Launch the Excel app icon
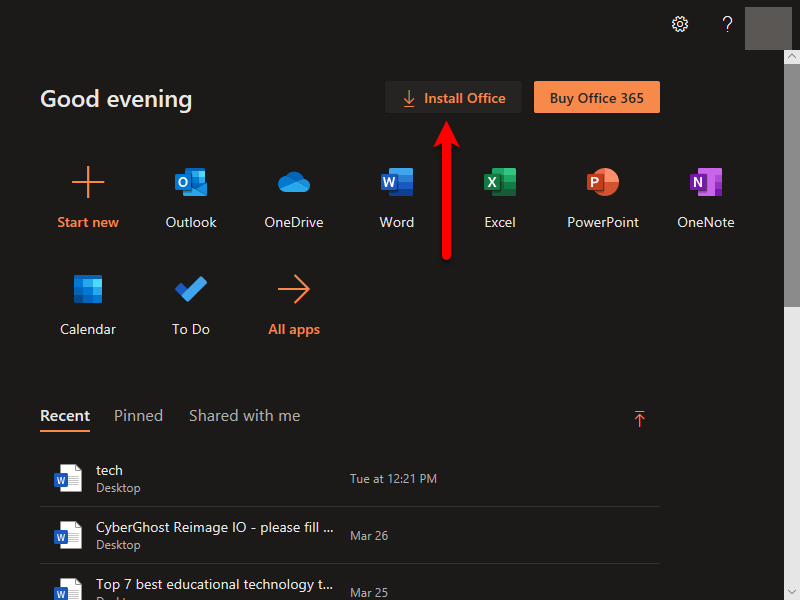 coord(500,182)
